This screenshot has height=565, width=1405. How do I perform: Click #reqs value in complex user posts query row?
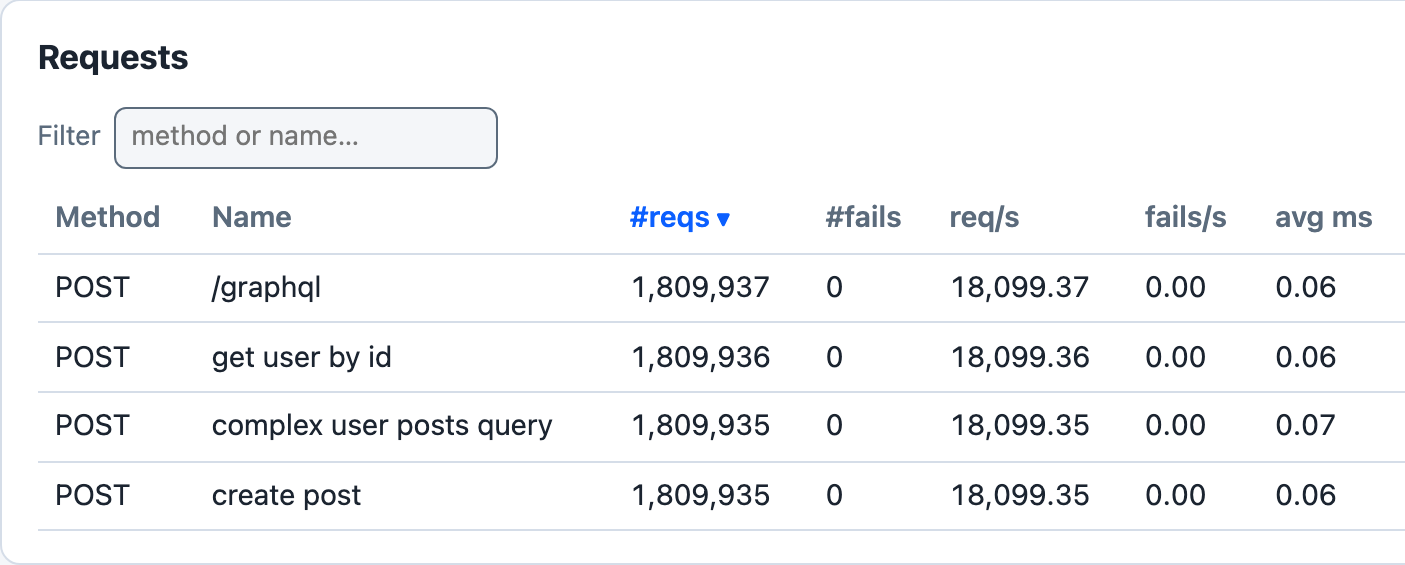click(701, 426)
